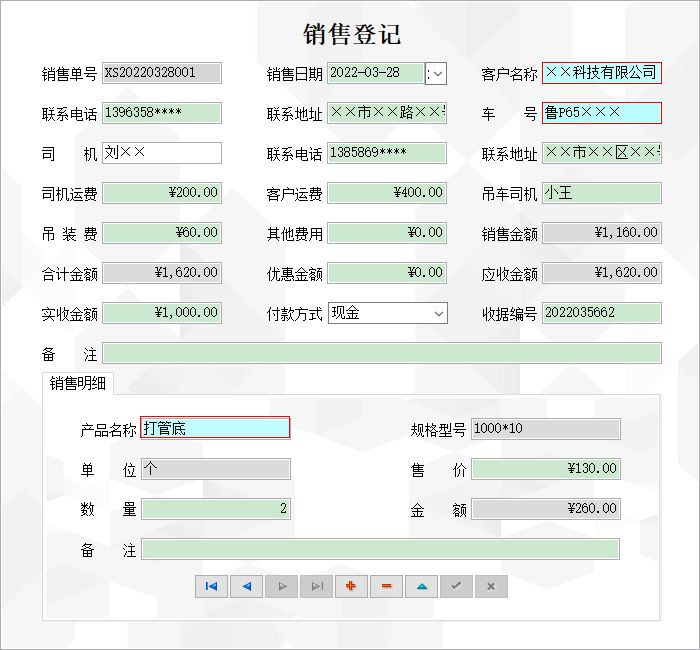Go to previous record arrow button
The image size is (700, 650).
[246, 586]
